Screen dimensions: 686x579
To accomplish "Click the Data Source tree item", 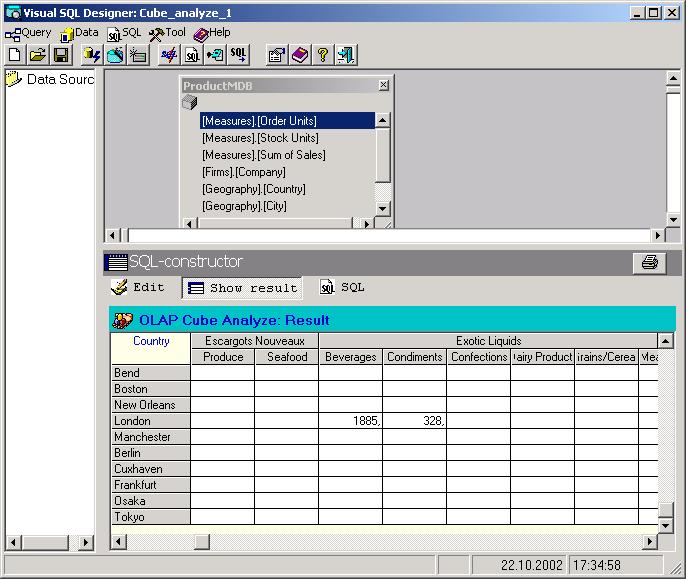I will click(x=58, y=79).
